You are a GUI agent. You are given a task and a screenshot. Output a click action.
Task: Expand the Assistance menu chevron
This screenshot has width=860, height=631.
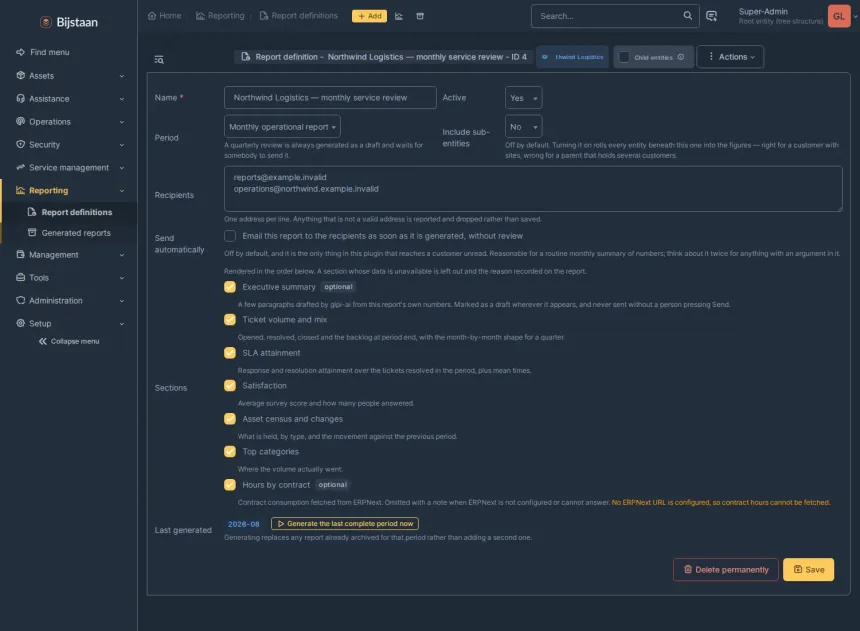(x=122, y=99)
